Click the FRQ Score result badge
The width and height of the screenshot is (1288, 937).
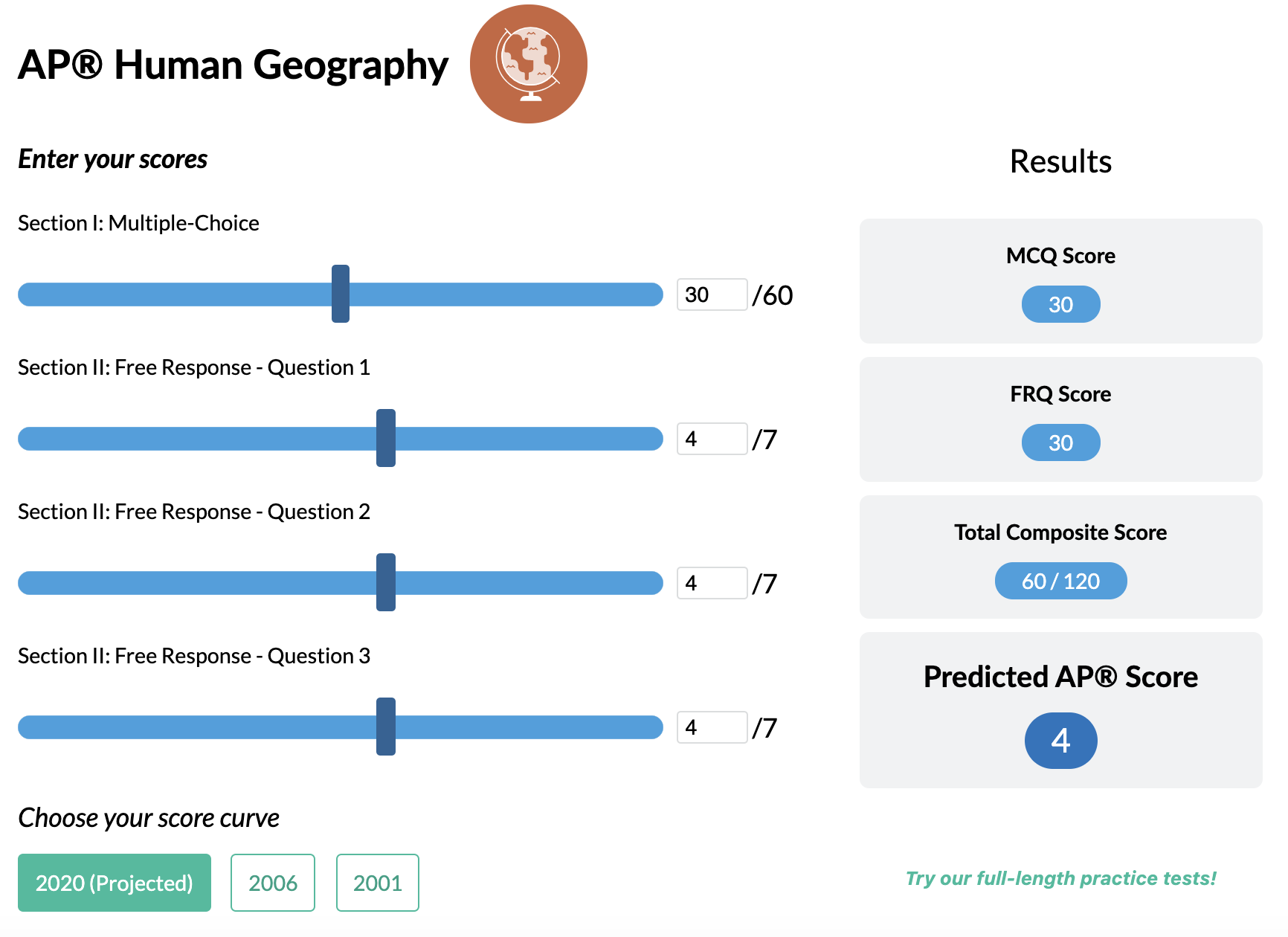[1061, 442]
